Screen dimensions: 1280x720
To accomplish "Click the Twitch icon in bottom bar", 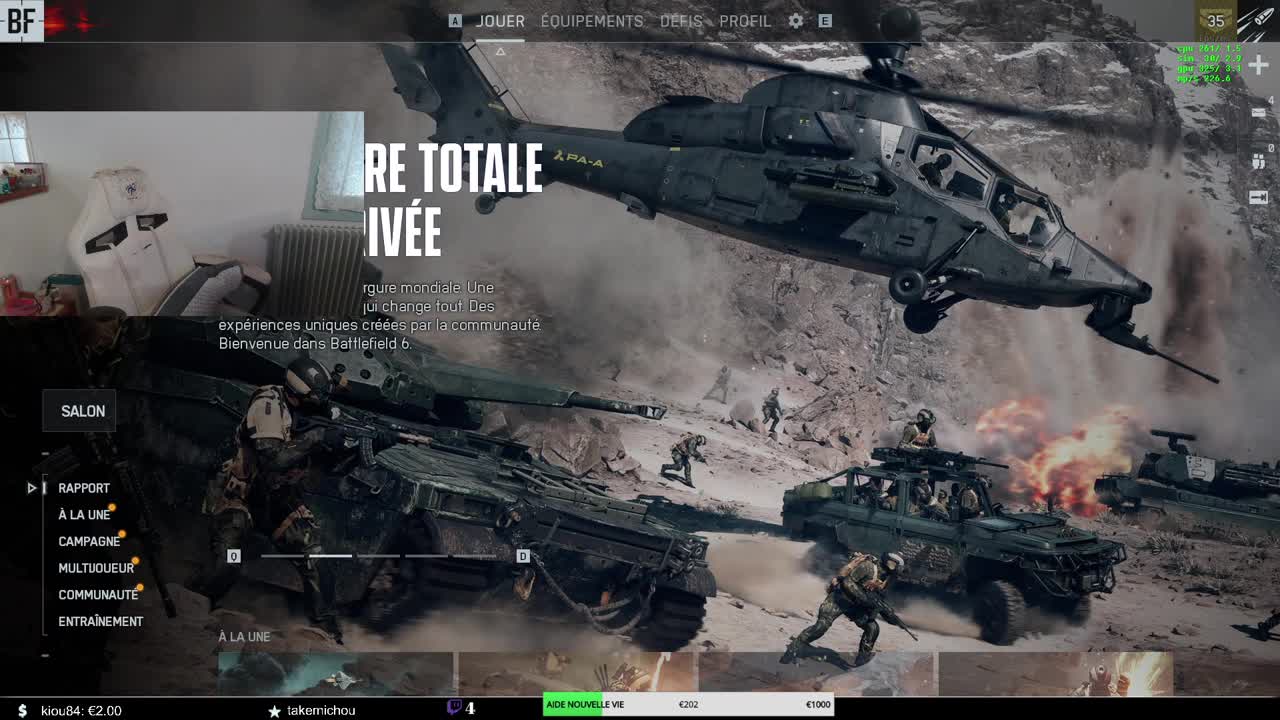I will click(x=454, y=708).
